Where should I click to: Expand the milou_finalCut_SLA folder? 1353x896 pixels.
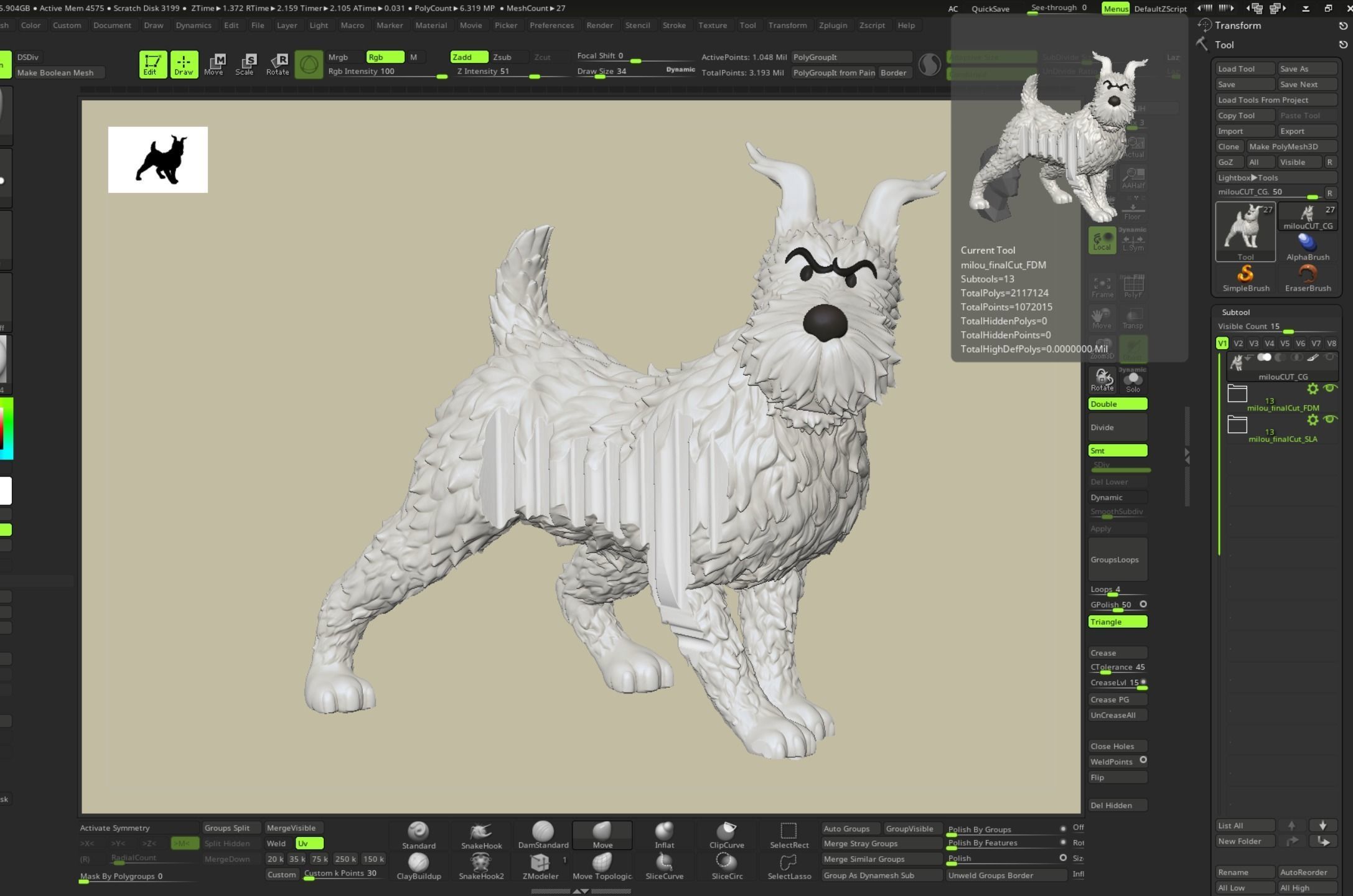(1237, 424)
